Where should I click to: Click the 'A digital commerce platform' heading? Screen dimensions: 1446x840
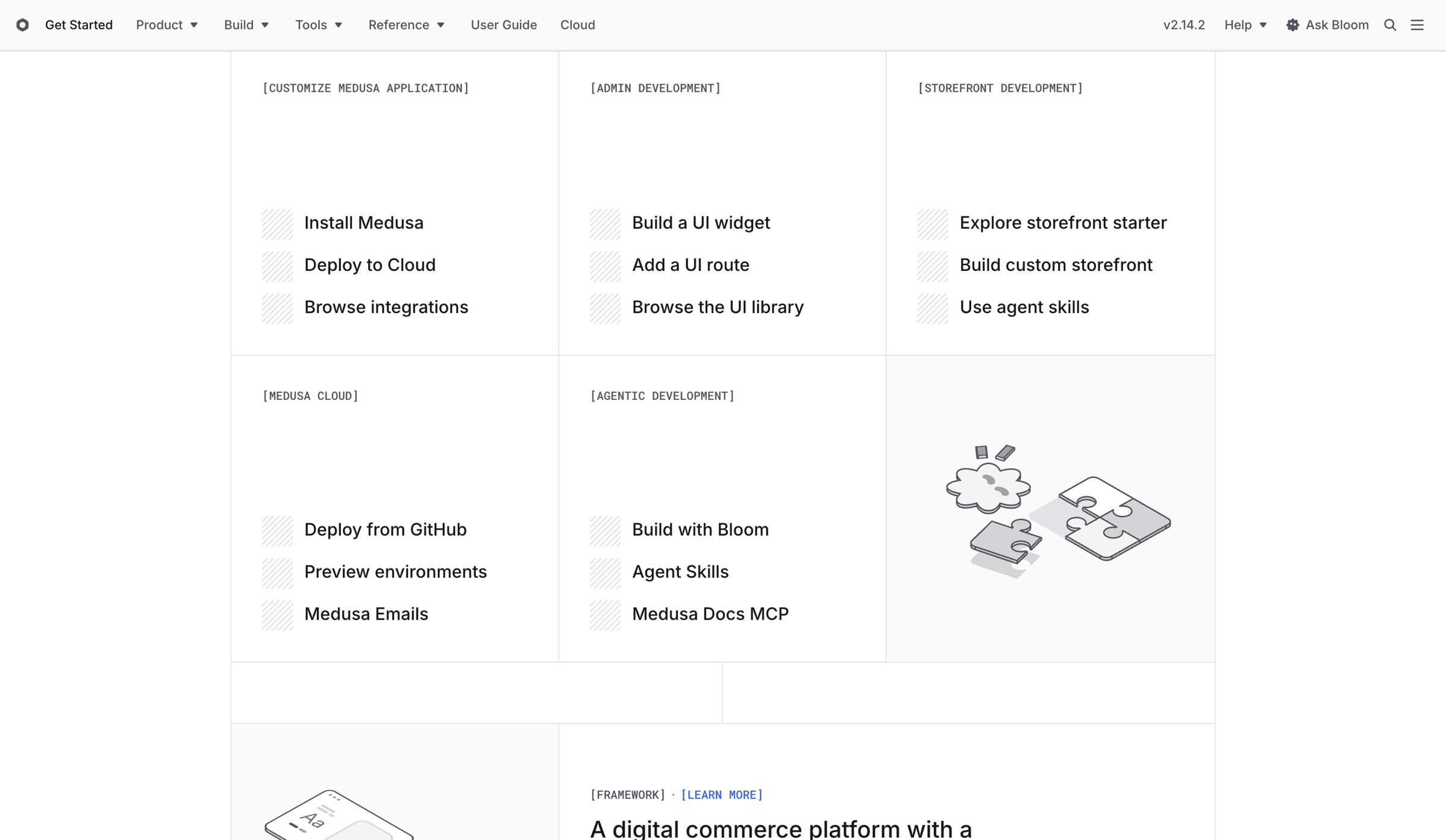click(781, 829)
